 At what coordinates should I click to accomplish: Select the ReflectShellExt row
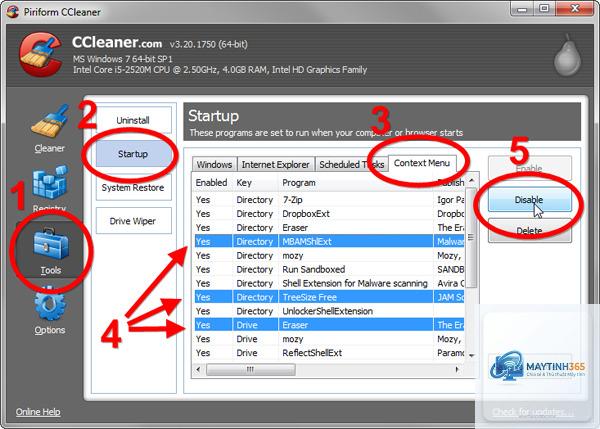click(329, 353)
